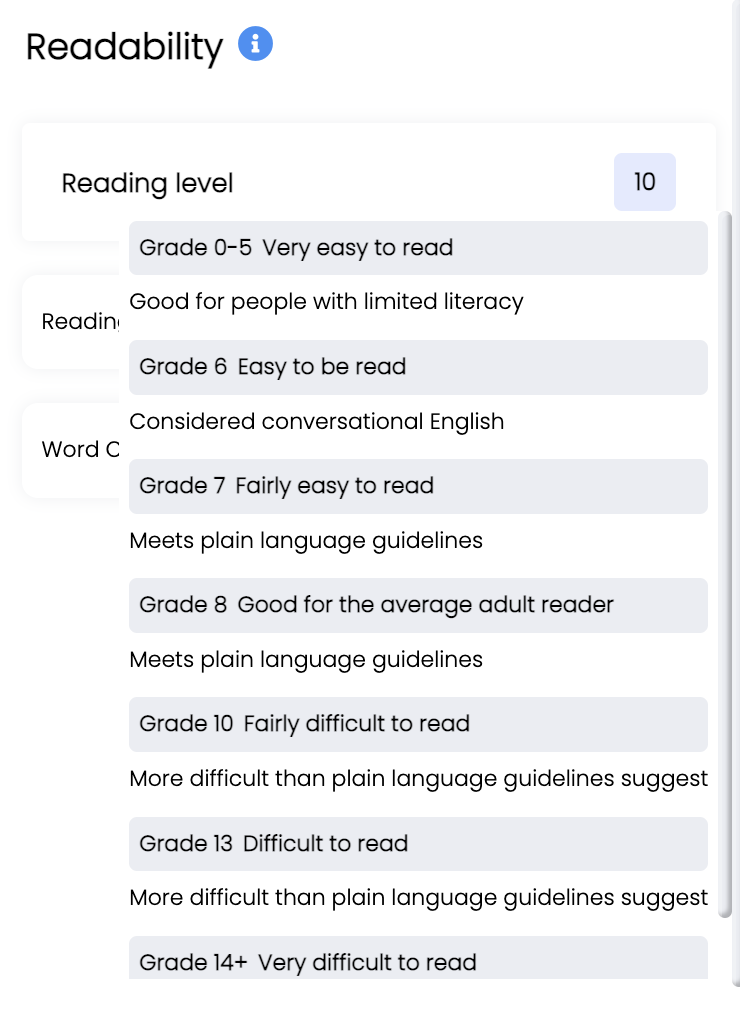
Task: Click the reading level score badge 10
Action: 645,182
